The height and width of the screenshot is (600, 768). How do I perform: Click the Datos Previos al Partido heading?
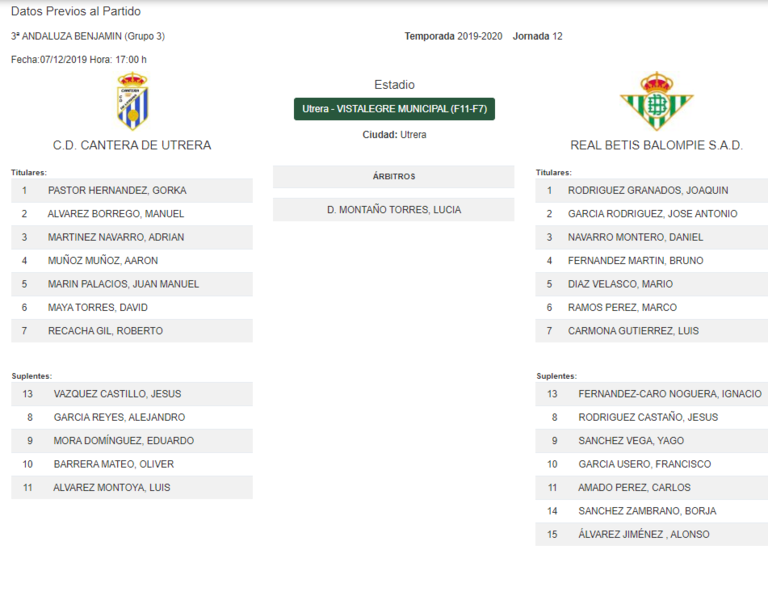pos(76,11)
